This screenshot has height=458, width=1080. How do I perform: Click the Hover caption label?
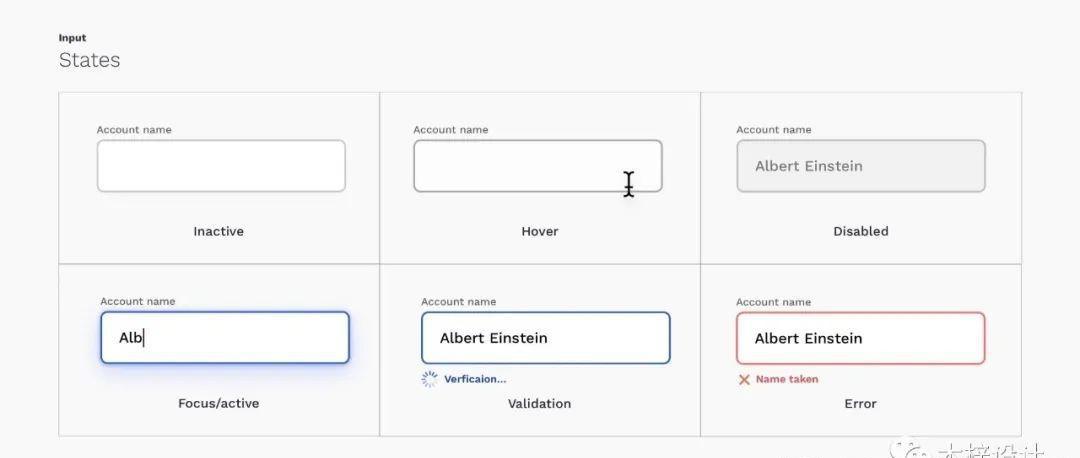coord(540,231)
